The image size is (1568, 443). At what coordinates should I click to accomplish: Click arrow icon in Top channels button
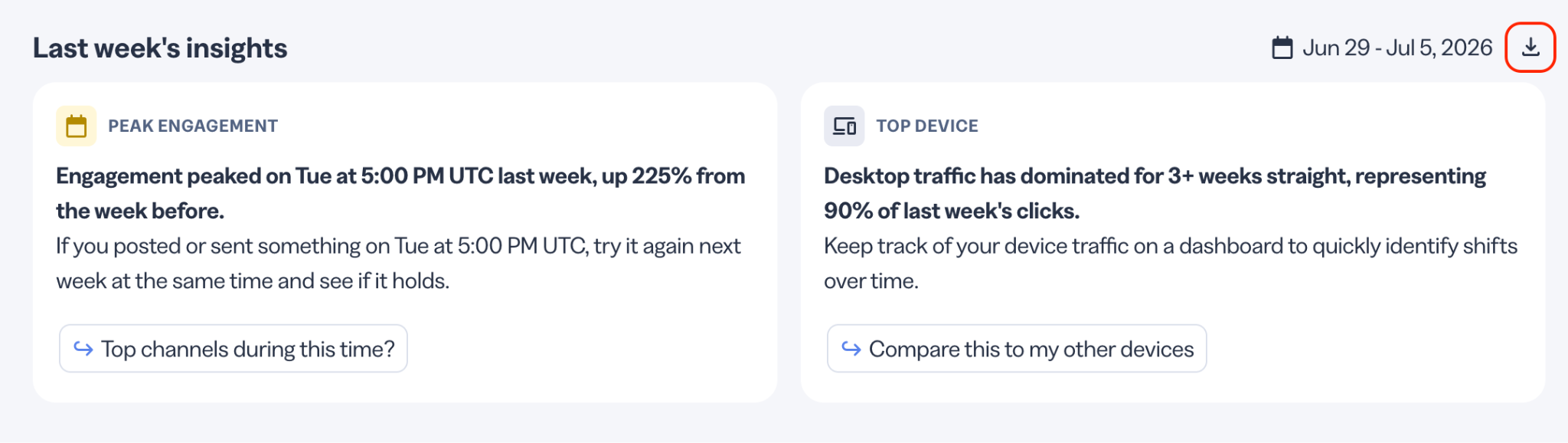(83, 349)
